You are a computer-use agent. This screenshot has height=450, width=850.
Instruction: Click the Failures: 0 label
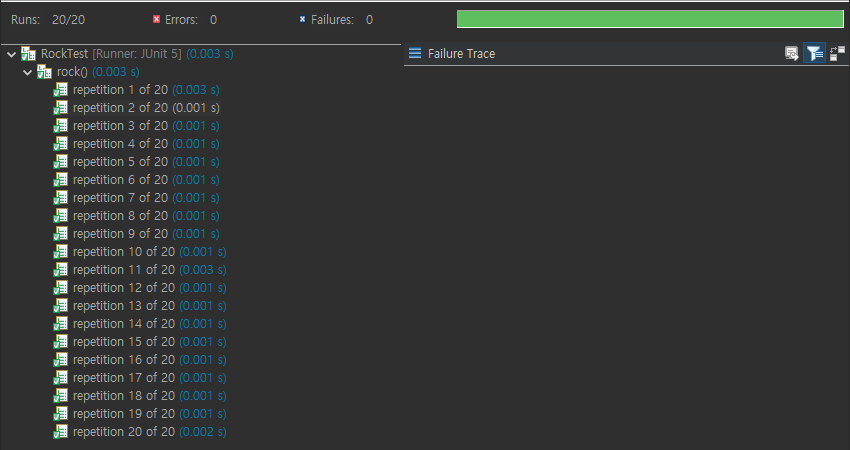[342, 20]
